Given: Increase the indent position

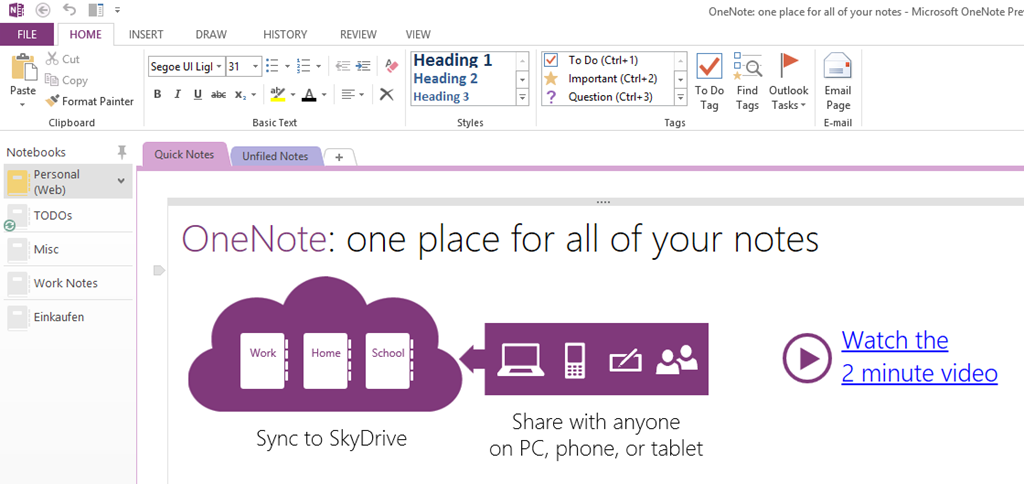Looking at the screenshot, I should click(363, 66).
